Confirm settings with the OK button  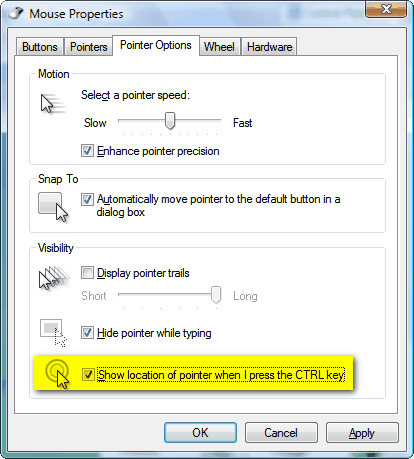coord(200,433)
